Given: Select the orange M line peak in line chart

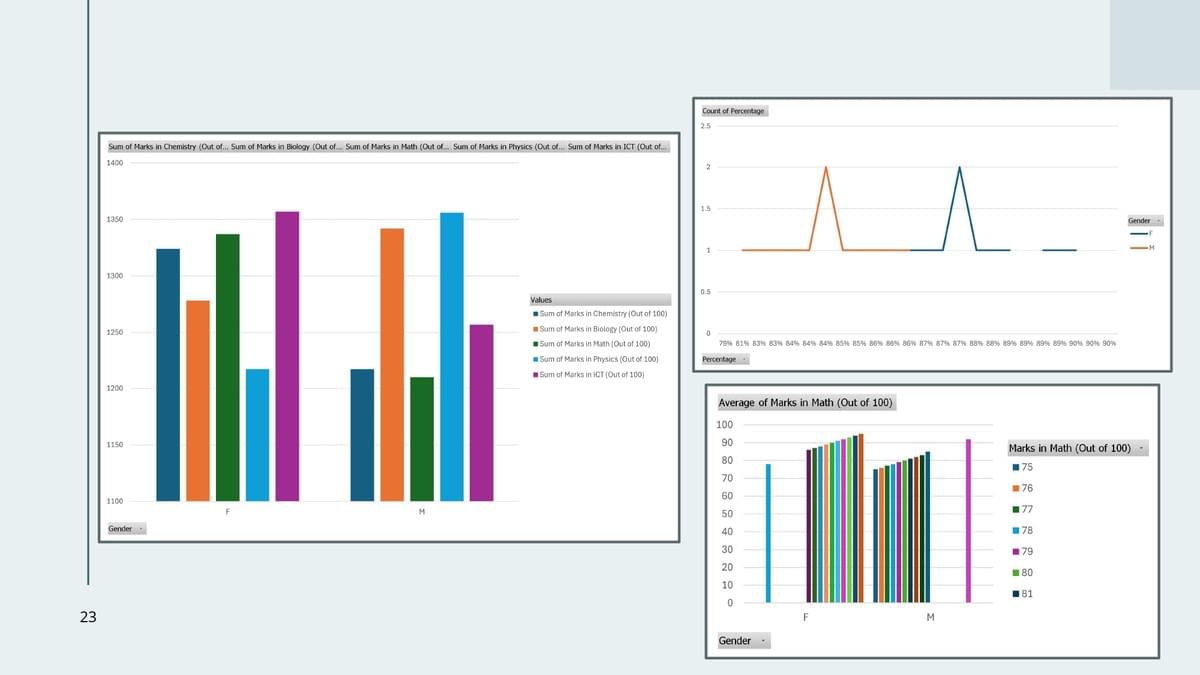Looking at the screenshot, I should [826, 168].
